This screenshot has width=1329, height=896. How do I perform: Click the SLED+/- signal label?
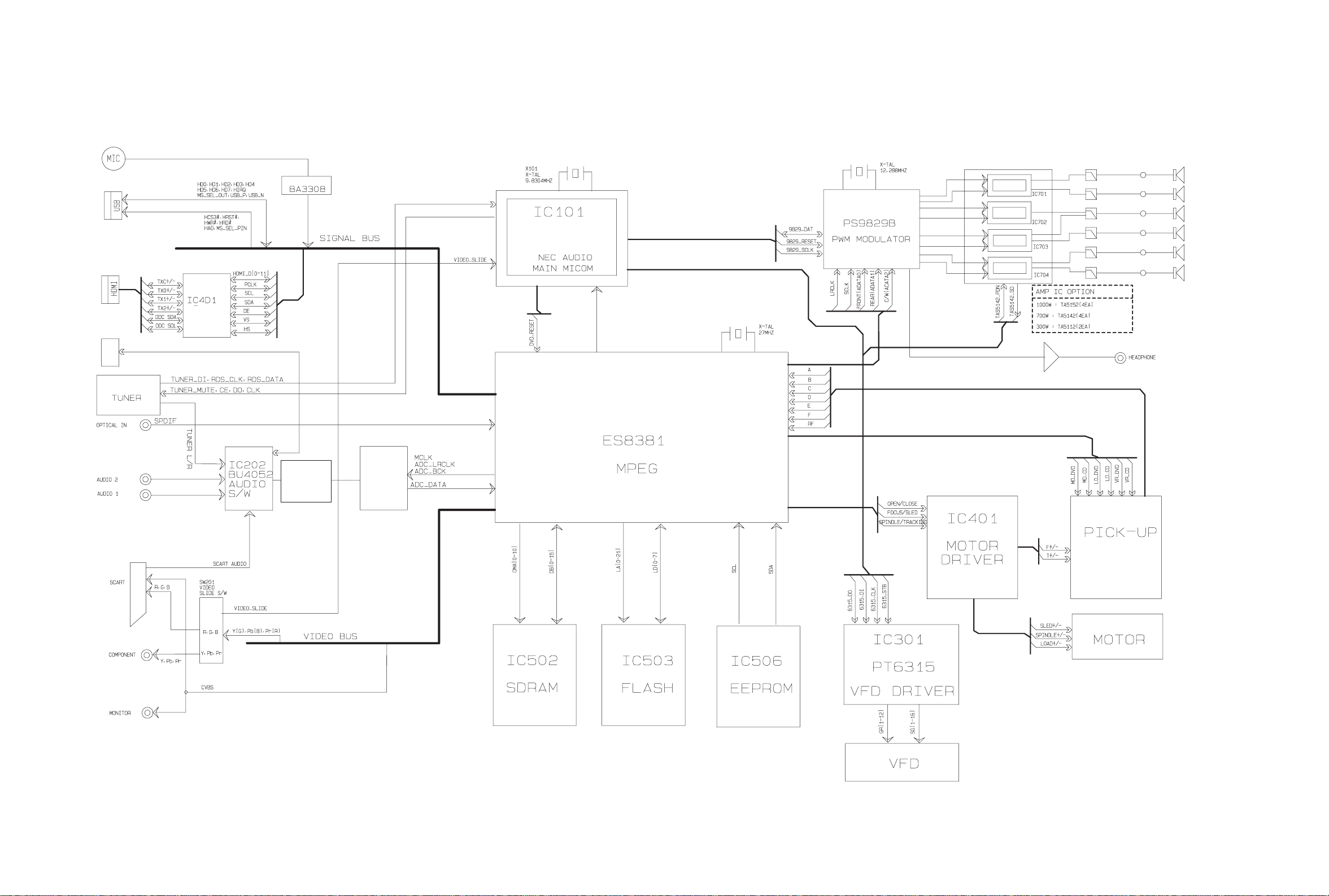pyautogui.click(x=1050, y=626)
